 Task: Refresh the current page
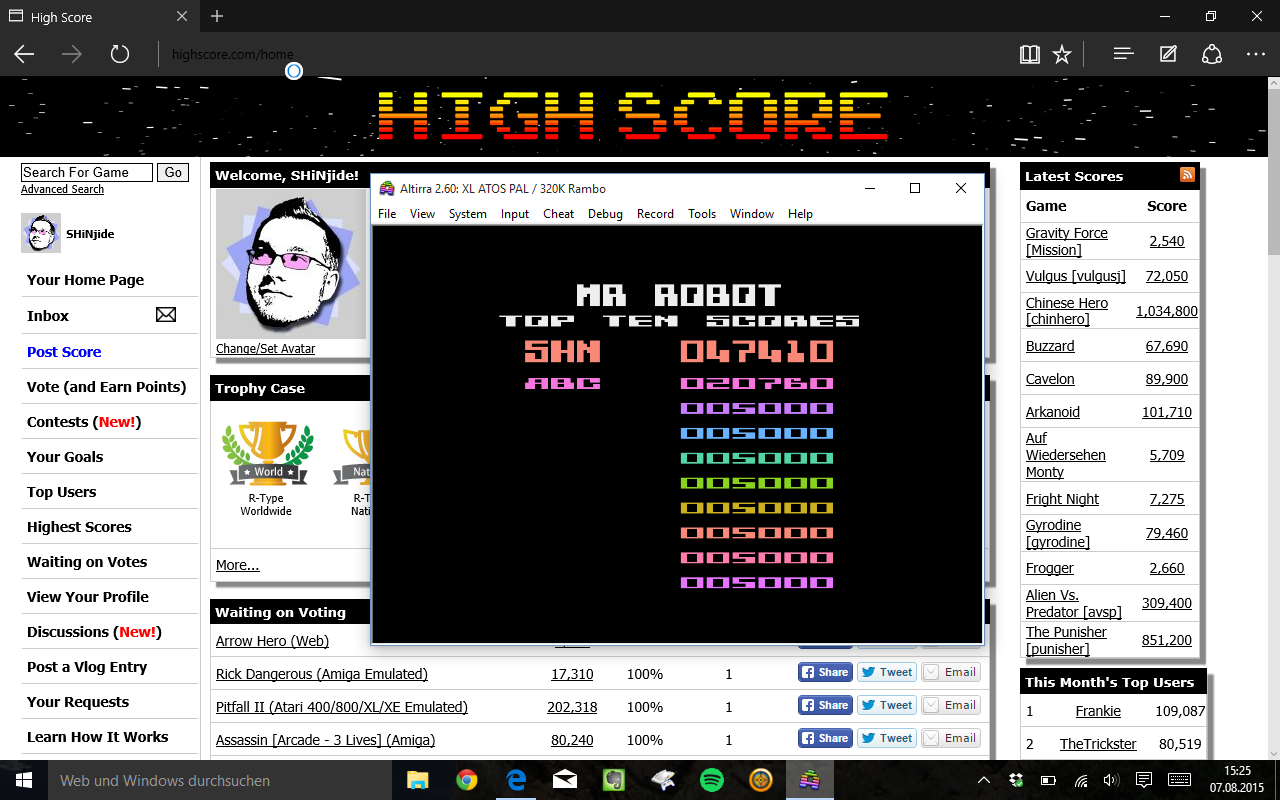click(120, 54)
